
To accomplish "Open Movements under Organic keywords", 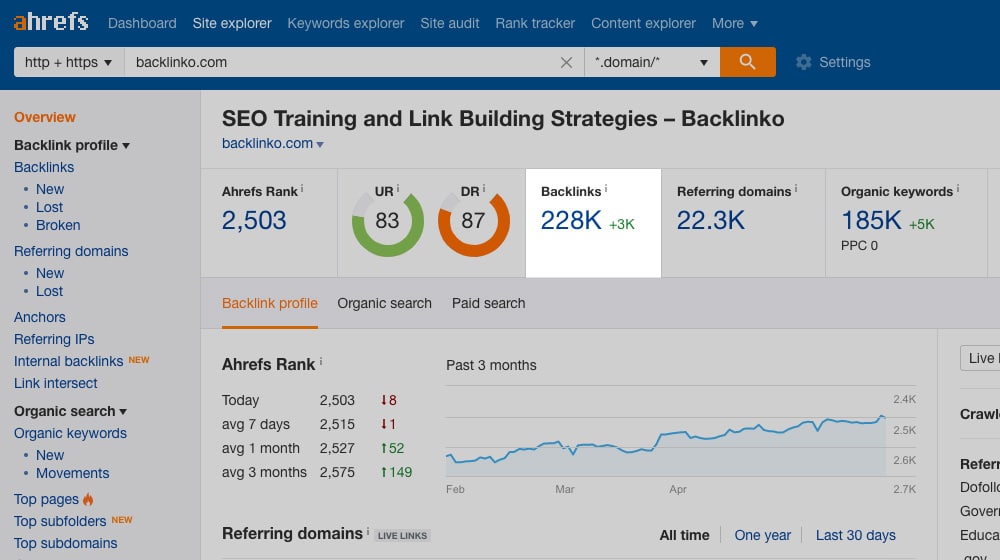I will click(x=72, y=473).
